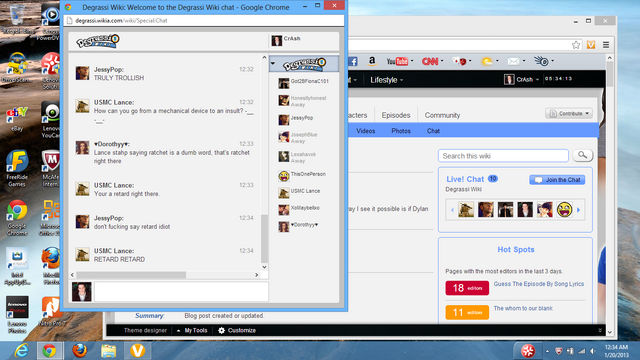The height and width of the screenshot is (360, 640).
Task: Open Dorothyy's avatar in chat message
Action: tap(82, 148)
